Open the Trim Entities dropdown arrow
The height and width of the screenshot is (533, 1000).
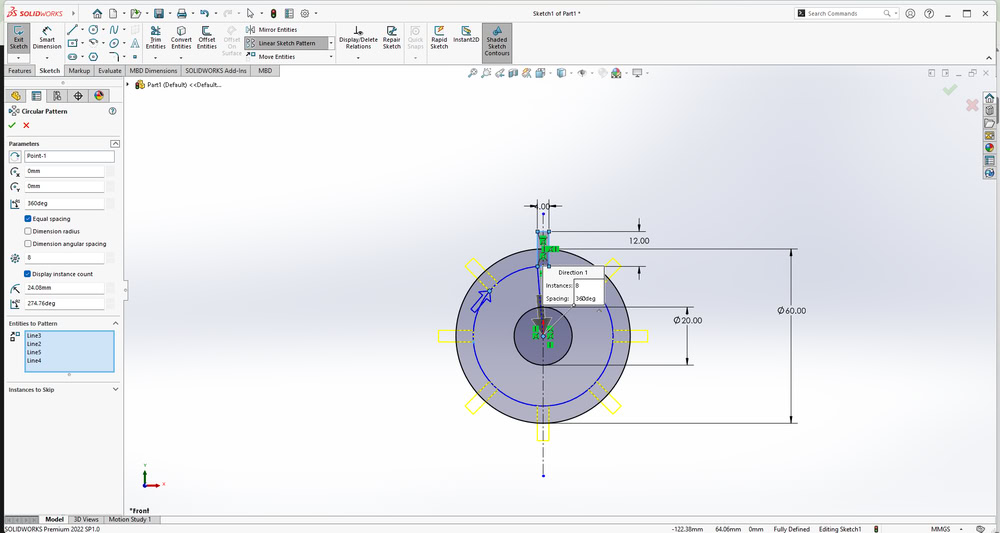(x=156, y=57)
